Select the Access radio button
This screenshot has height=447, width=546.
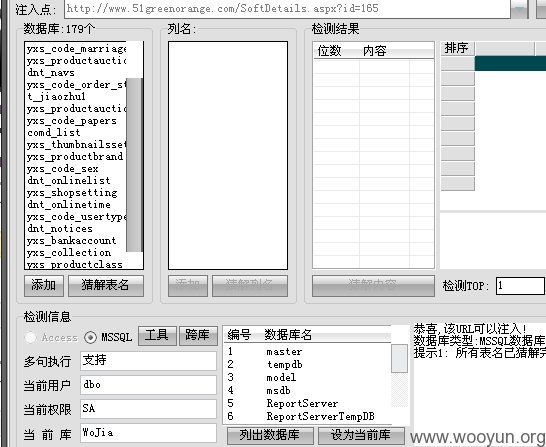point(31,337)
